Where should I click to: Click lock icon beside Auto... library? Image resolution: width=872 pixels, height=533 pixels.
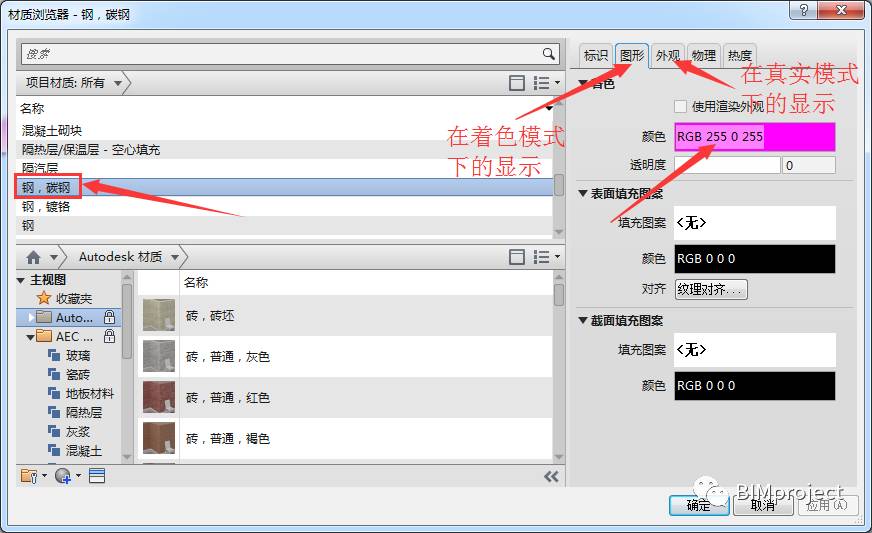110,317
